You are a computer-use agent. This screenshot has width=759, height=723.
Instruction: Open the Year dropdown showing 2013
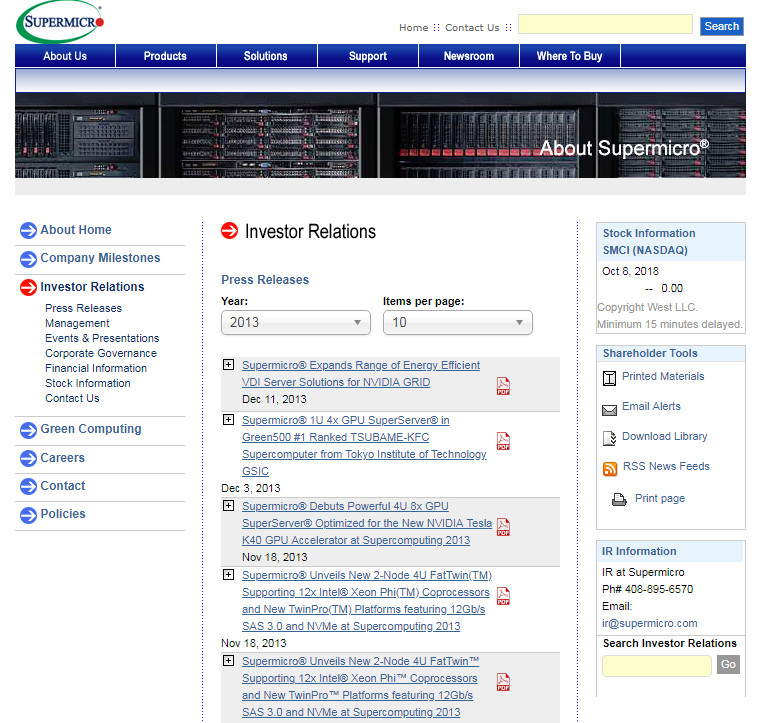click(296, 322)
